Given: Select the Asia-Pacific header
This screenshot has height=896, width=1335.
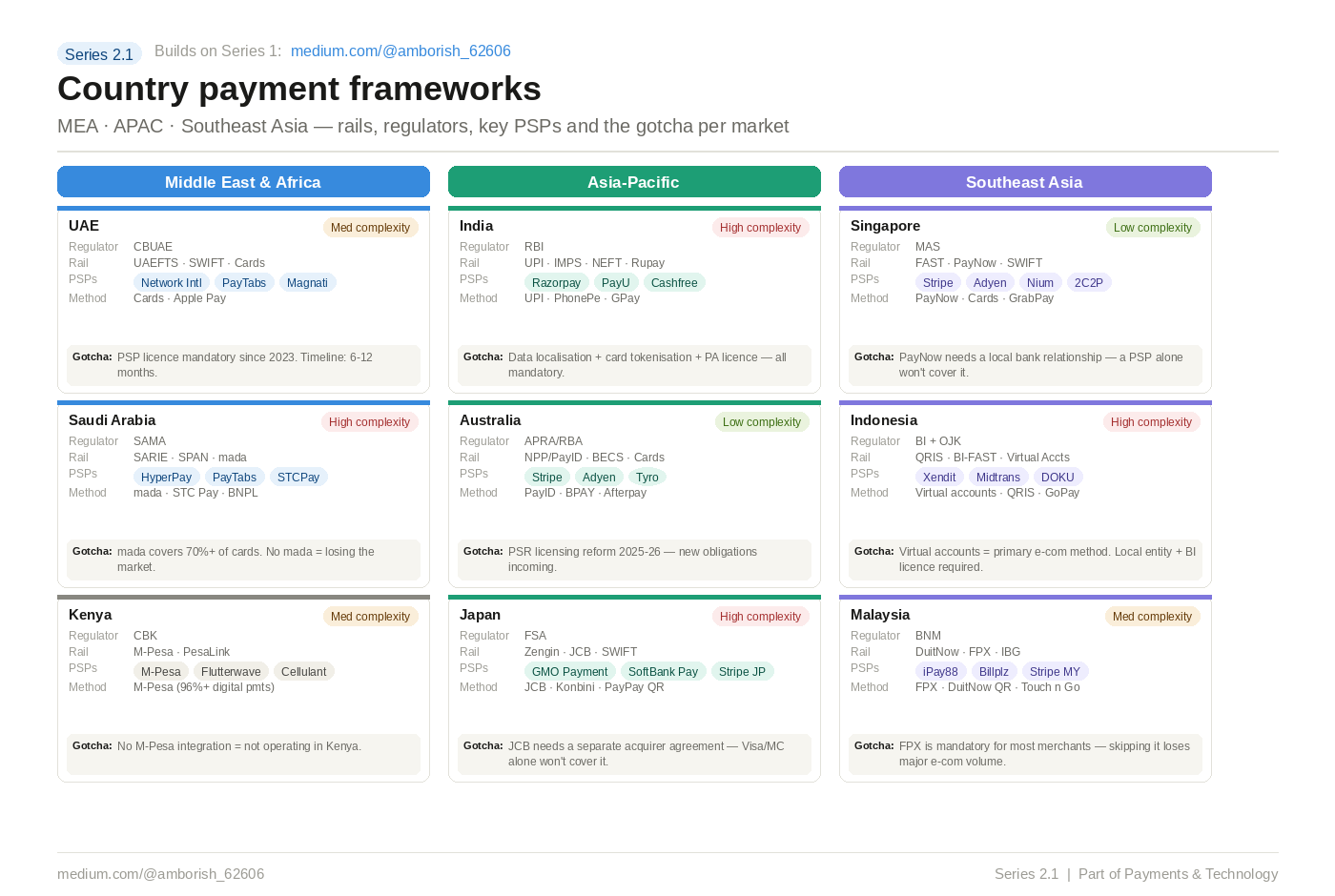Looking at the screenshot, I should pyautogui.click(x=634, y=182).
